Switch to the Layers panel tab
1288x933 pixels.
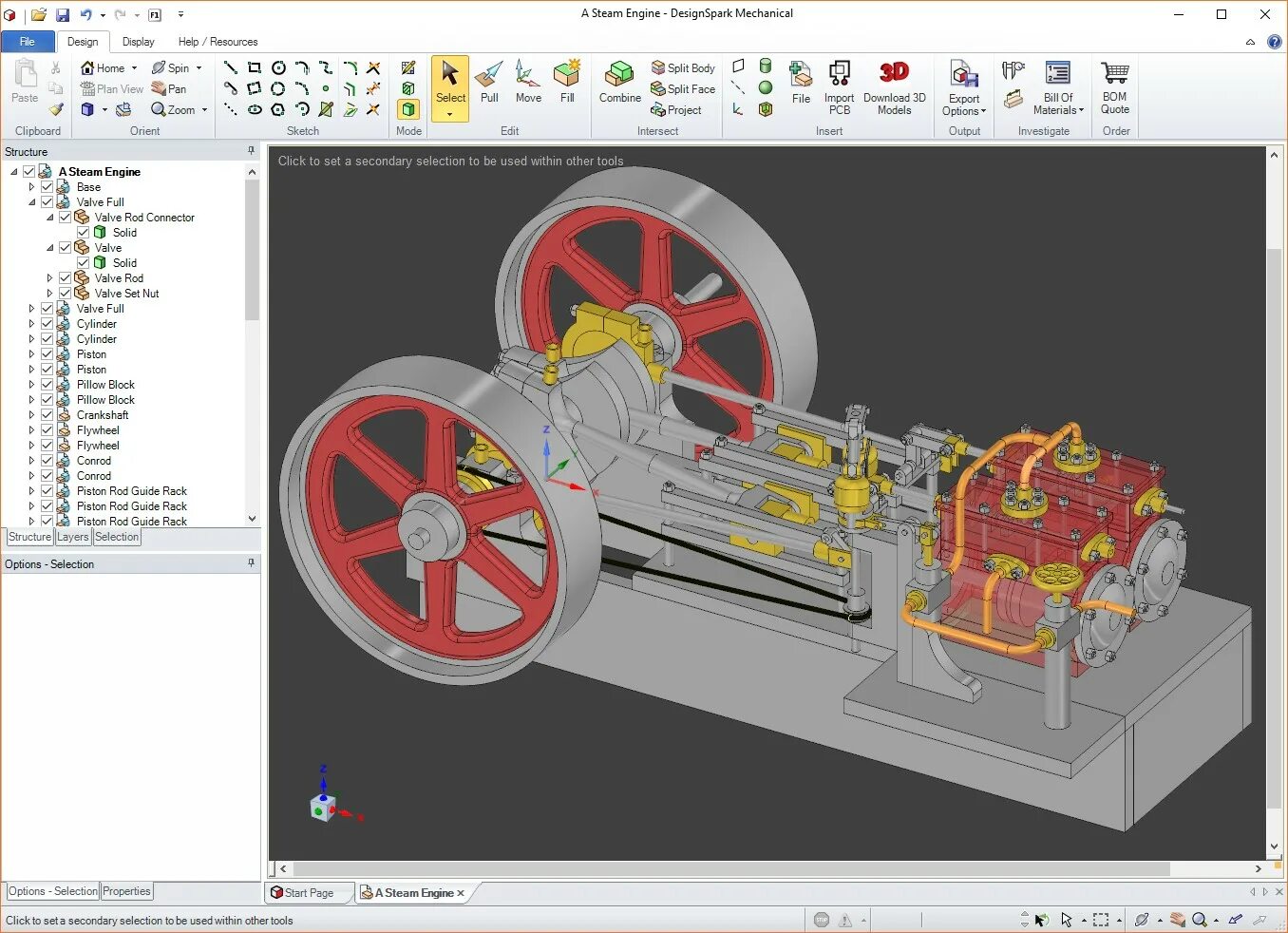click(71, 537)
